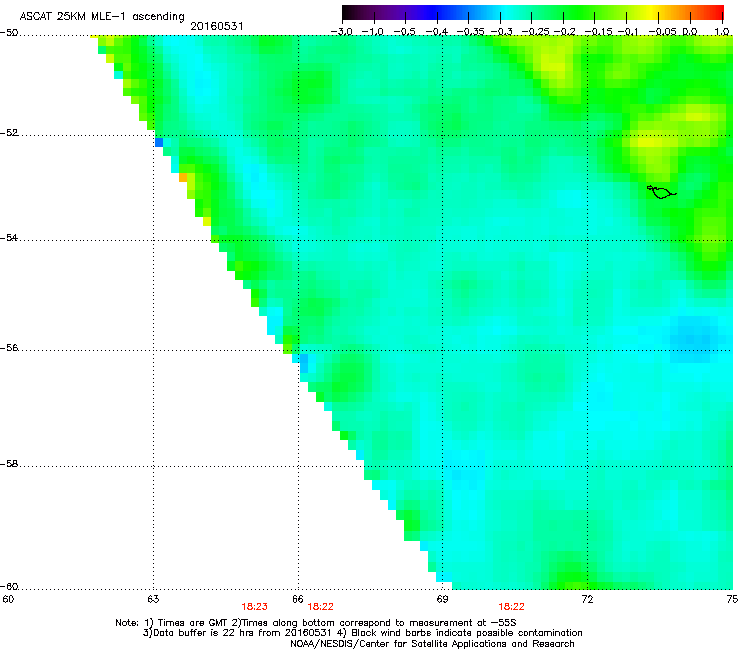740x650 pixels.
Task: Click the -0.4 color scale label
Action: pos(436,32)
